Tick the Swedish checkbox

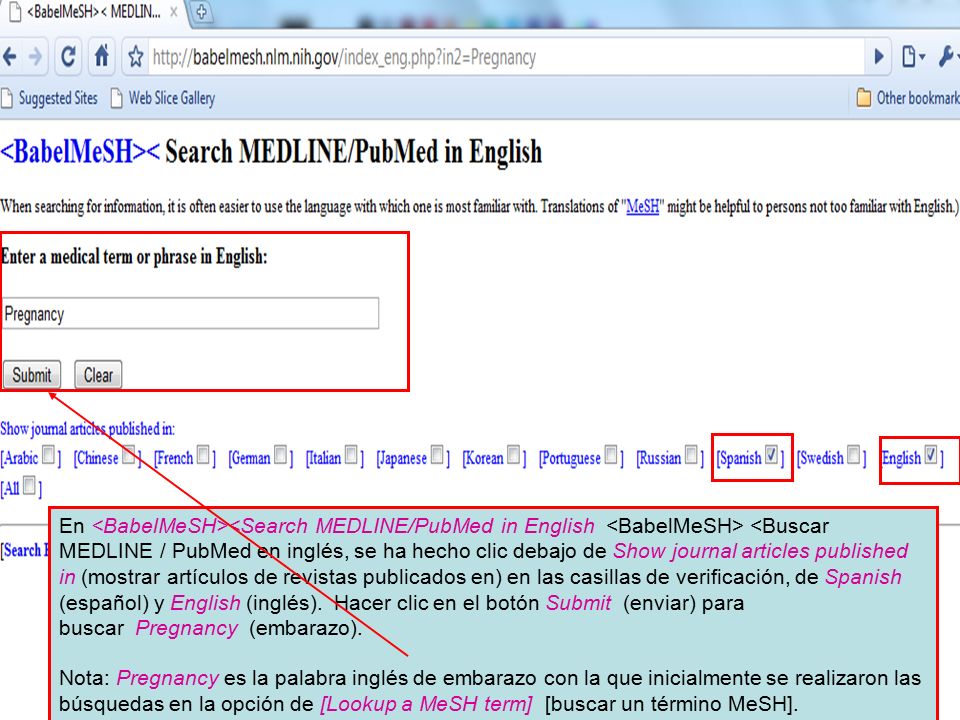pos(853,455)
